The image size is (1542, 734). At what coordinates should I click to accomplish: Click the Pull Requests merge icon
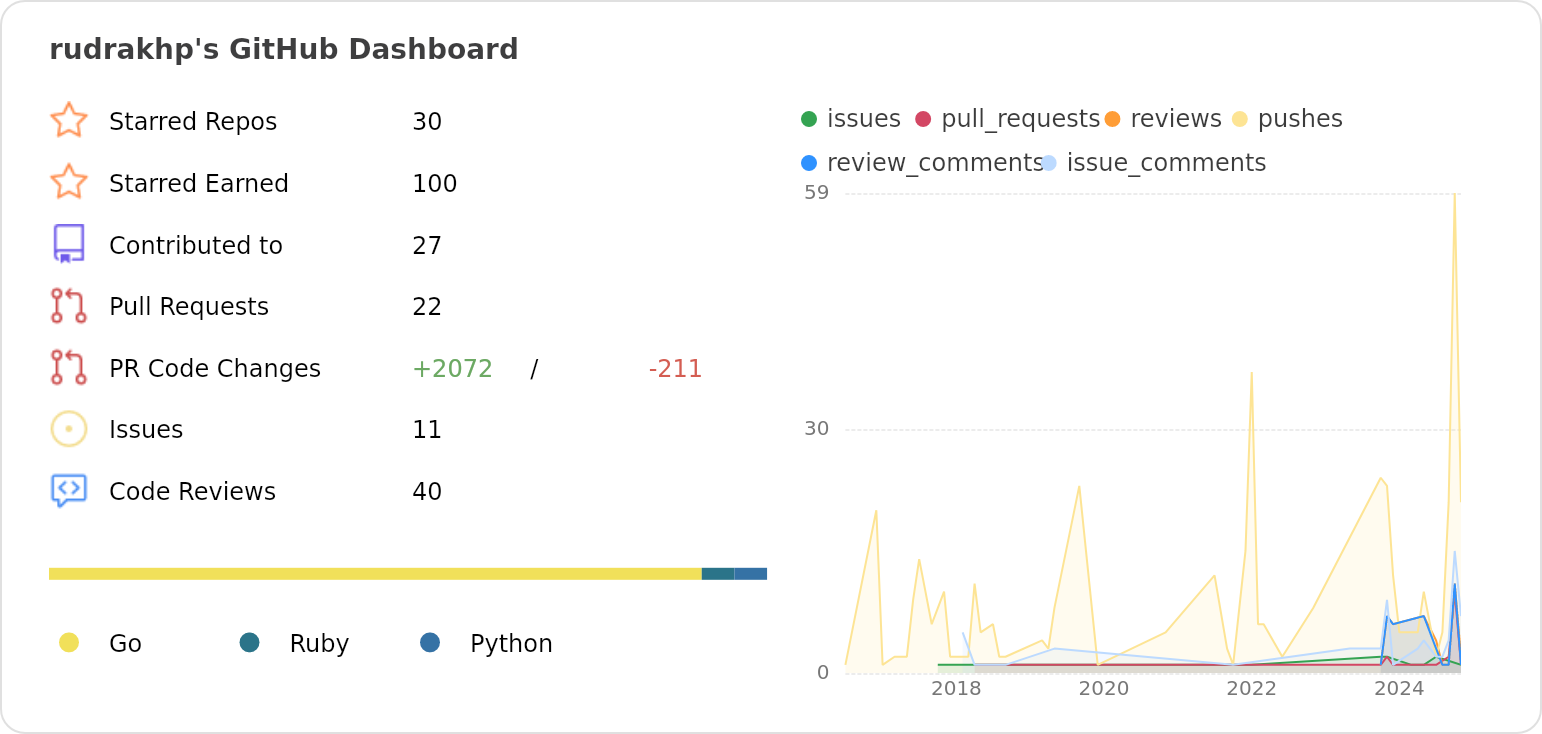(69, 306)
